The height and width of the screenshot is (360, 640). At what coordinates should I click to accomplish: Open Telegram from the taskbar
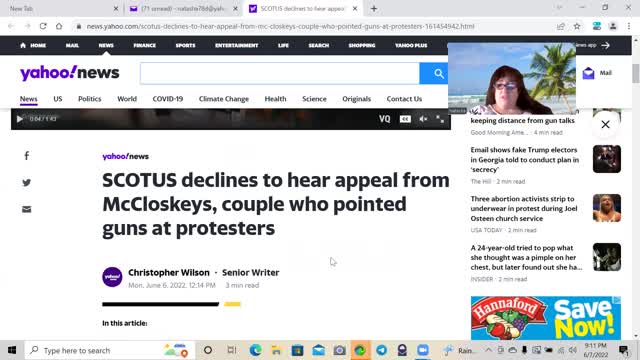pos(381,350)
